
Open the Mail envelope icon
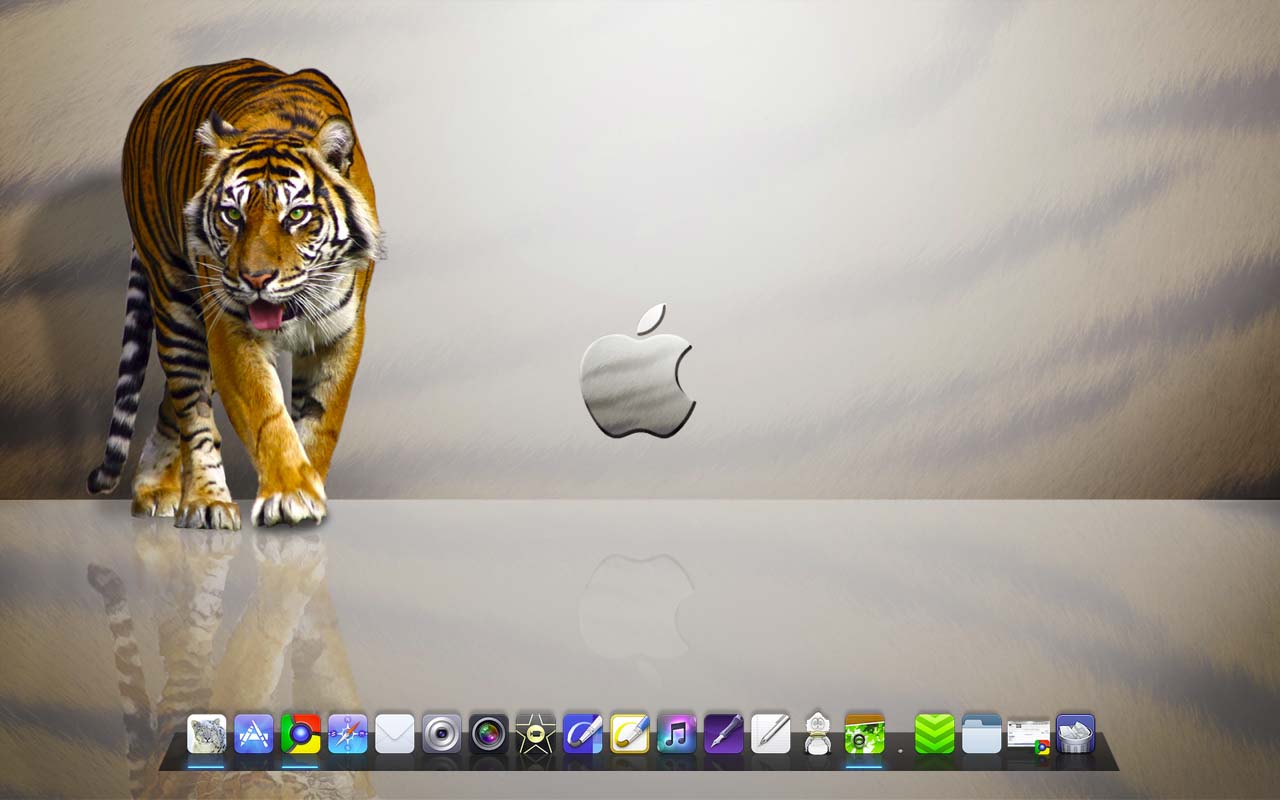pos(394,734)
